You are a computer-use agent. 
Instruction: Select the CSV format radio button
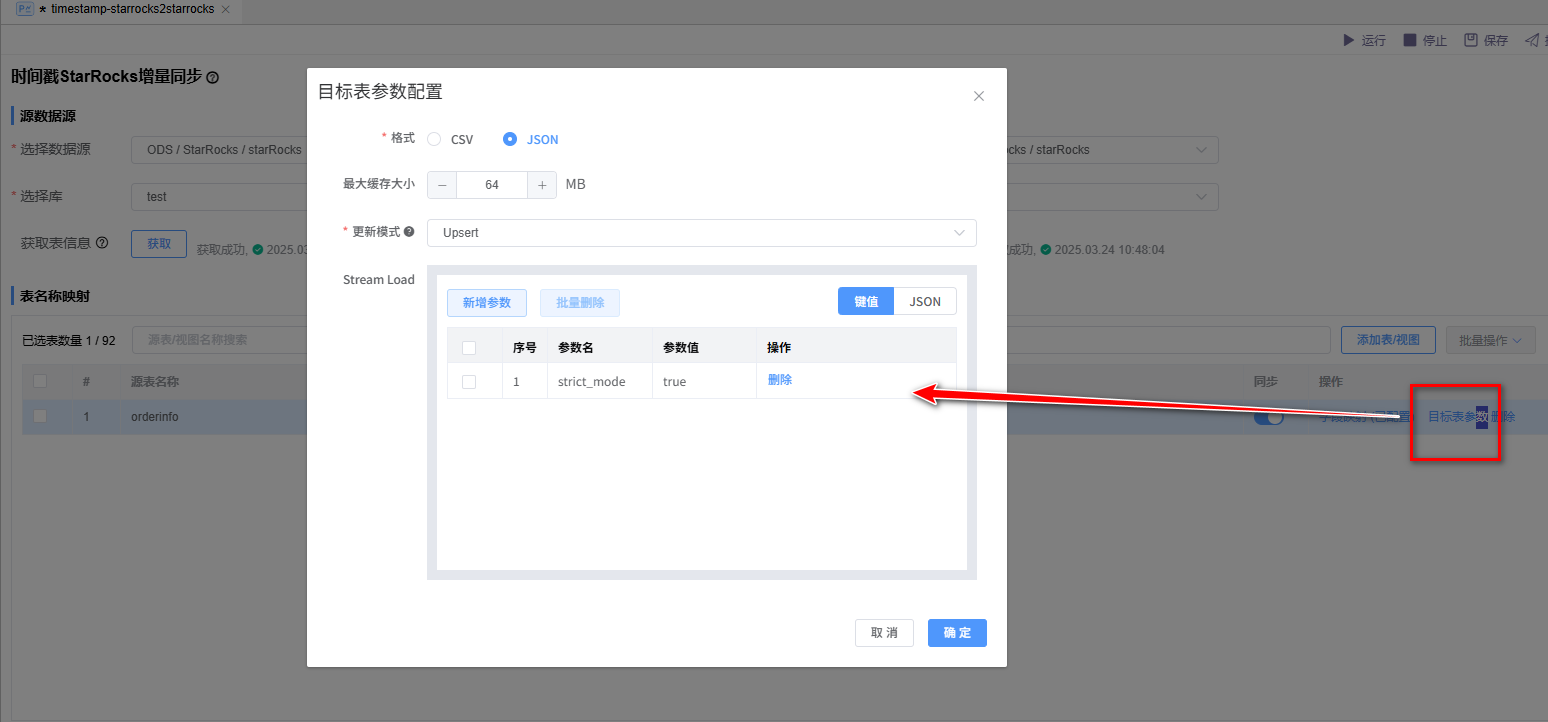click(434, 139)
